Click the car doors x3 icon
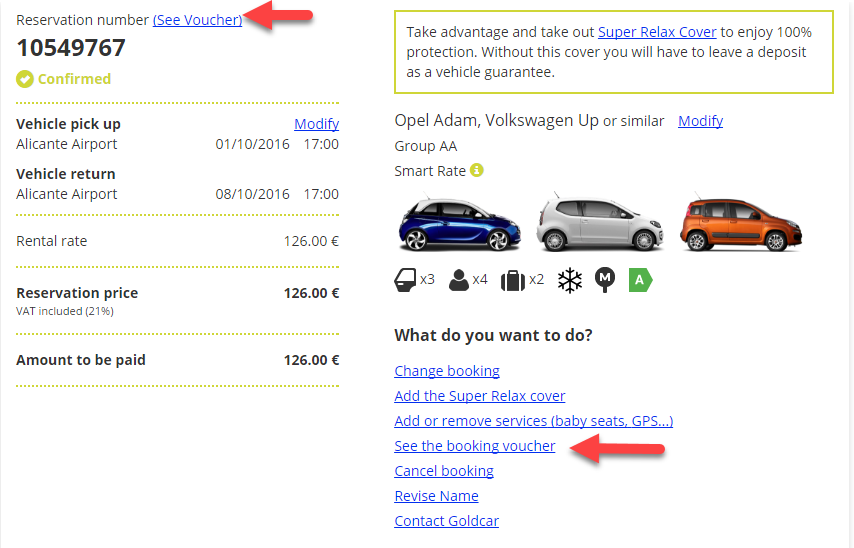854x548 pixels. tap(407, 280)
